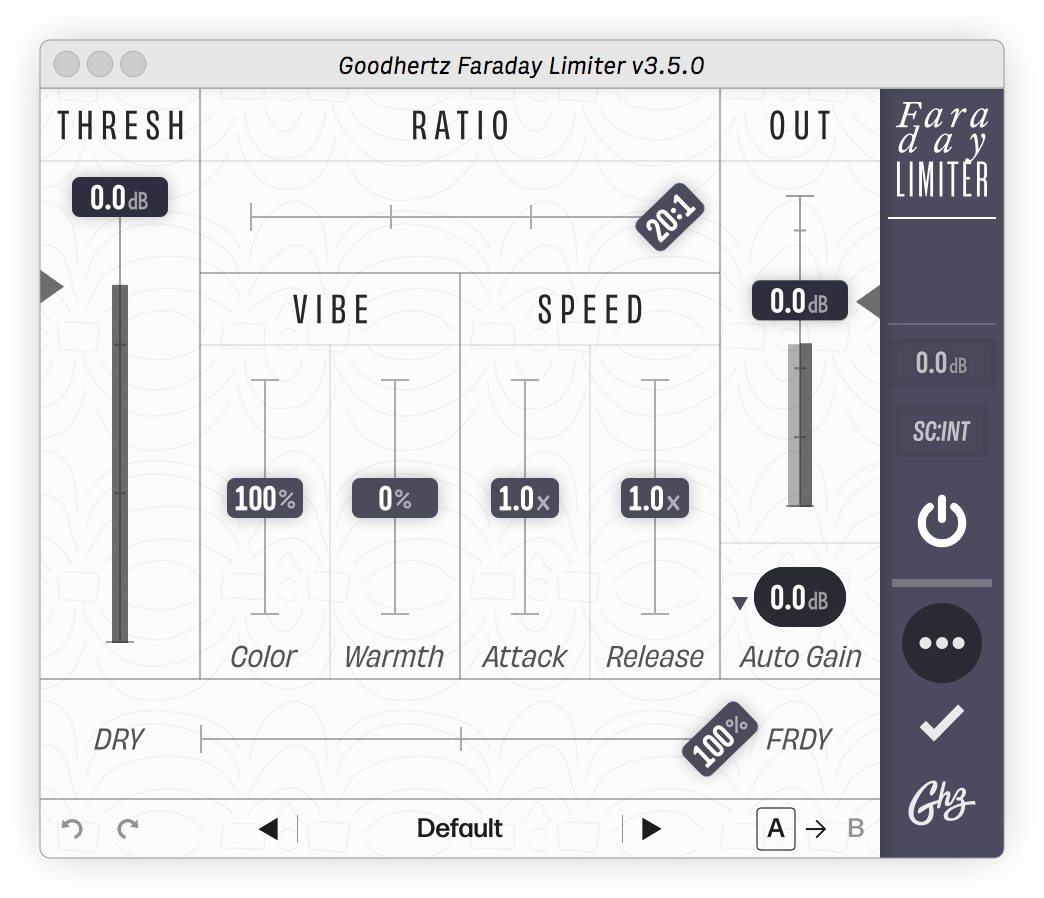Click the FRDY label
Image resolution: width=1044 pixels, height=898 pixels.
pyautogui.click(x=799, y=740)
